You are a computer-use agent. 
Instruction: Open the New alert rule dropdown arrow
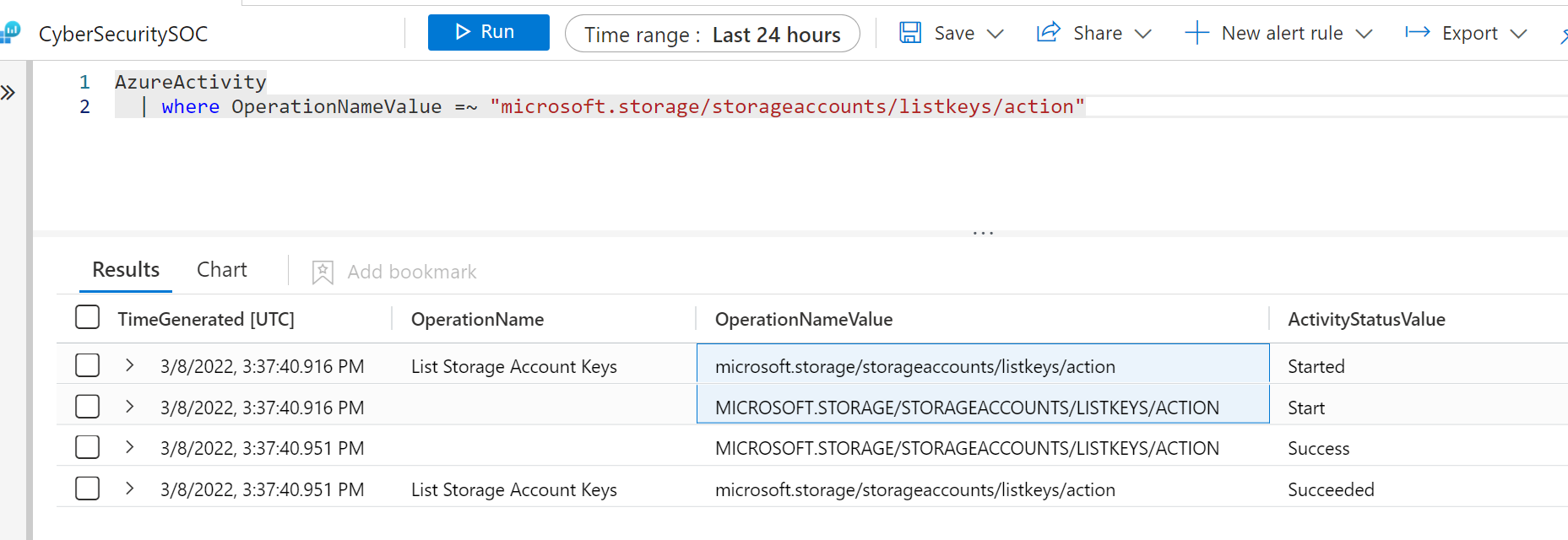coord(1364,34)
